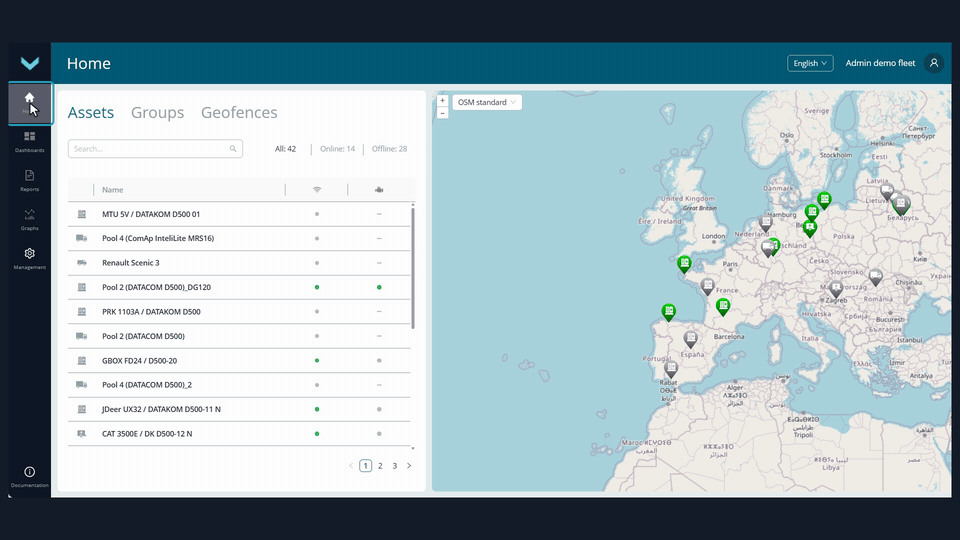Select page 1 in pagination
960x540 pixels.
pos(366,466)
